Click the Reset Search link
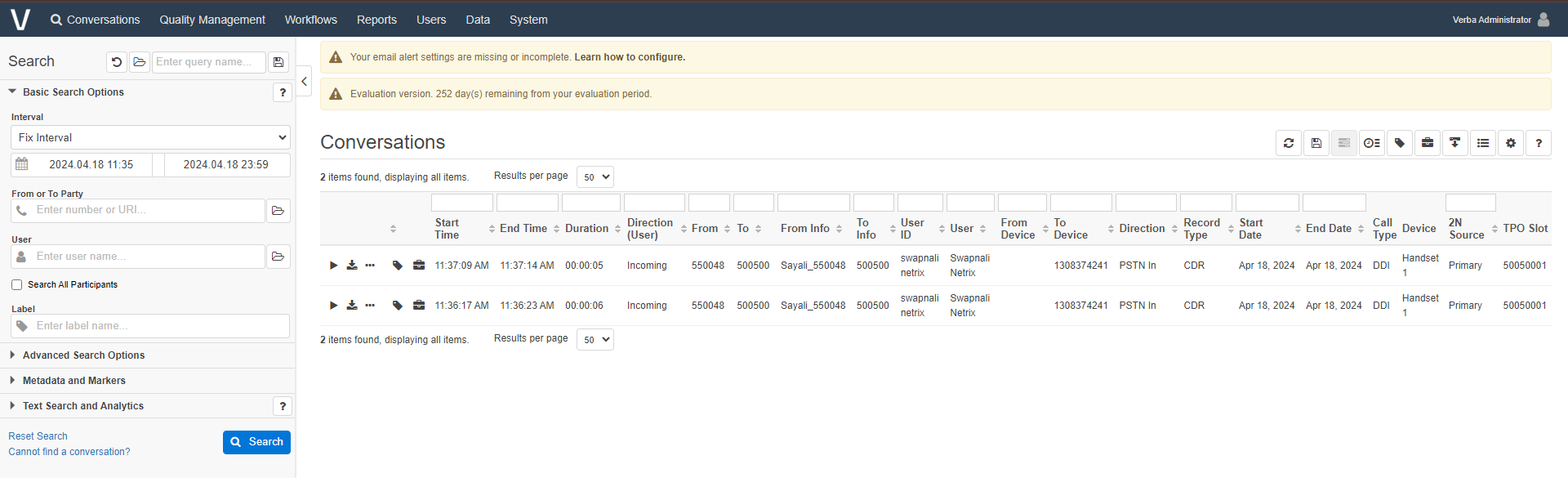 click(x=38, y=436)
